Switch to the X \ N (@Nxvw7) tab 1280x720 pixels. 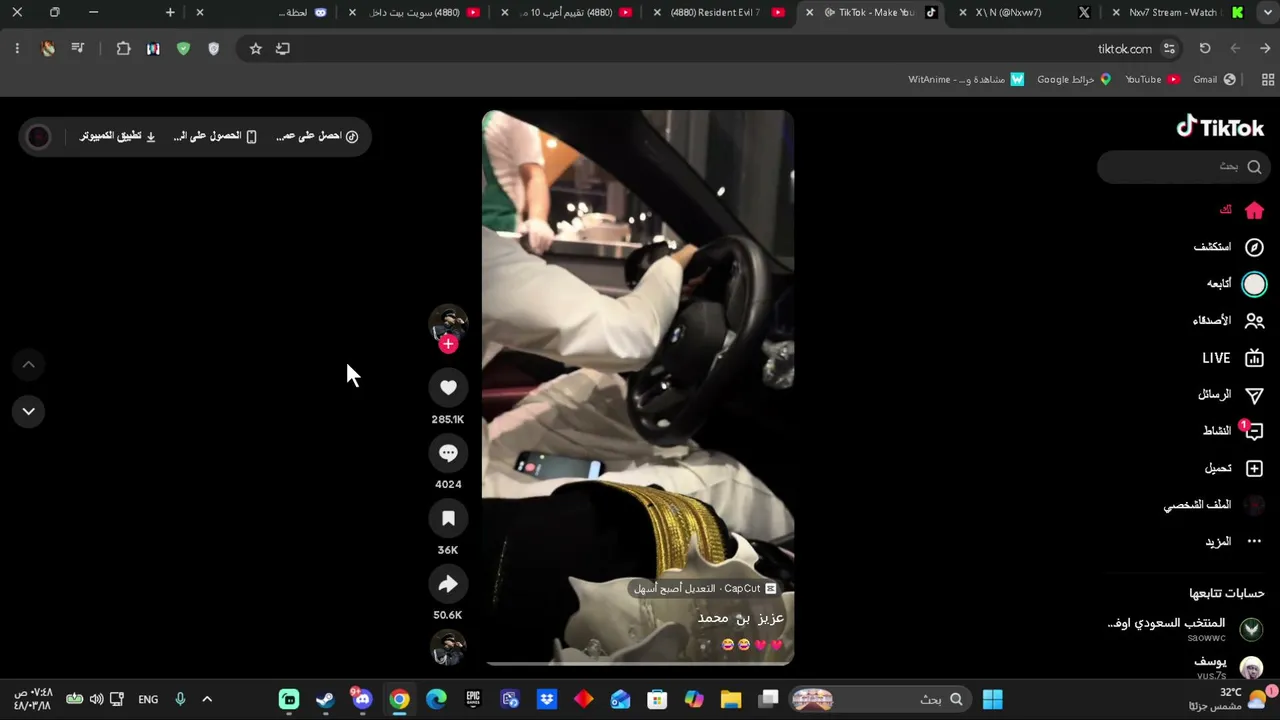click(x=1025, y=13)
